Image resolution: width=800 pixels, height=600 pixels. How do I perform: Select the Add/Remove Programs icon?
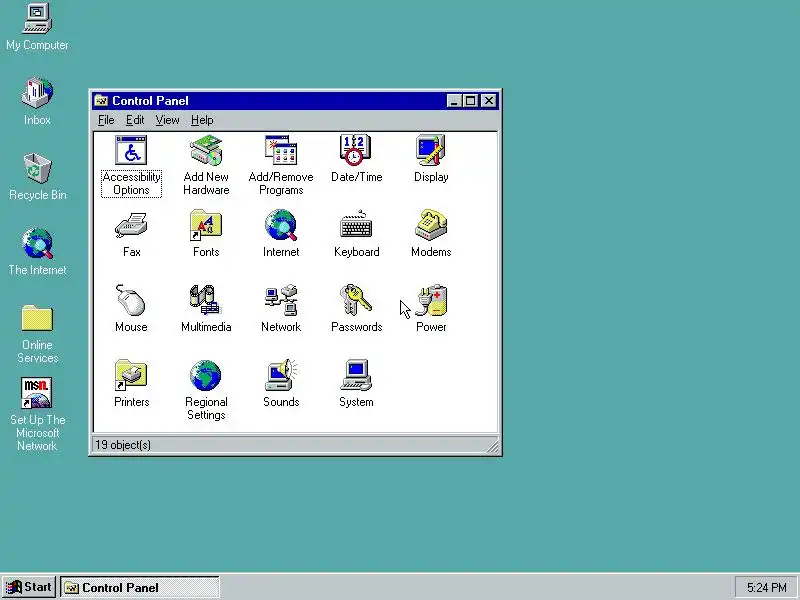[x=281, y=150]
